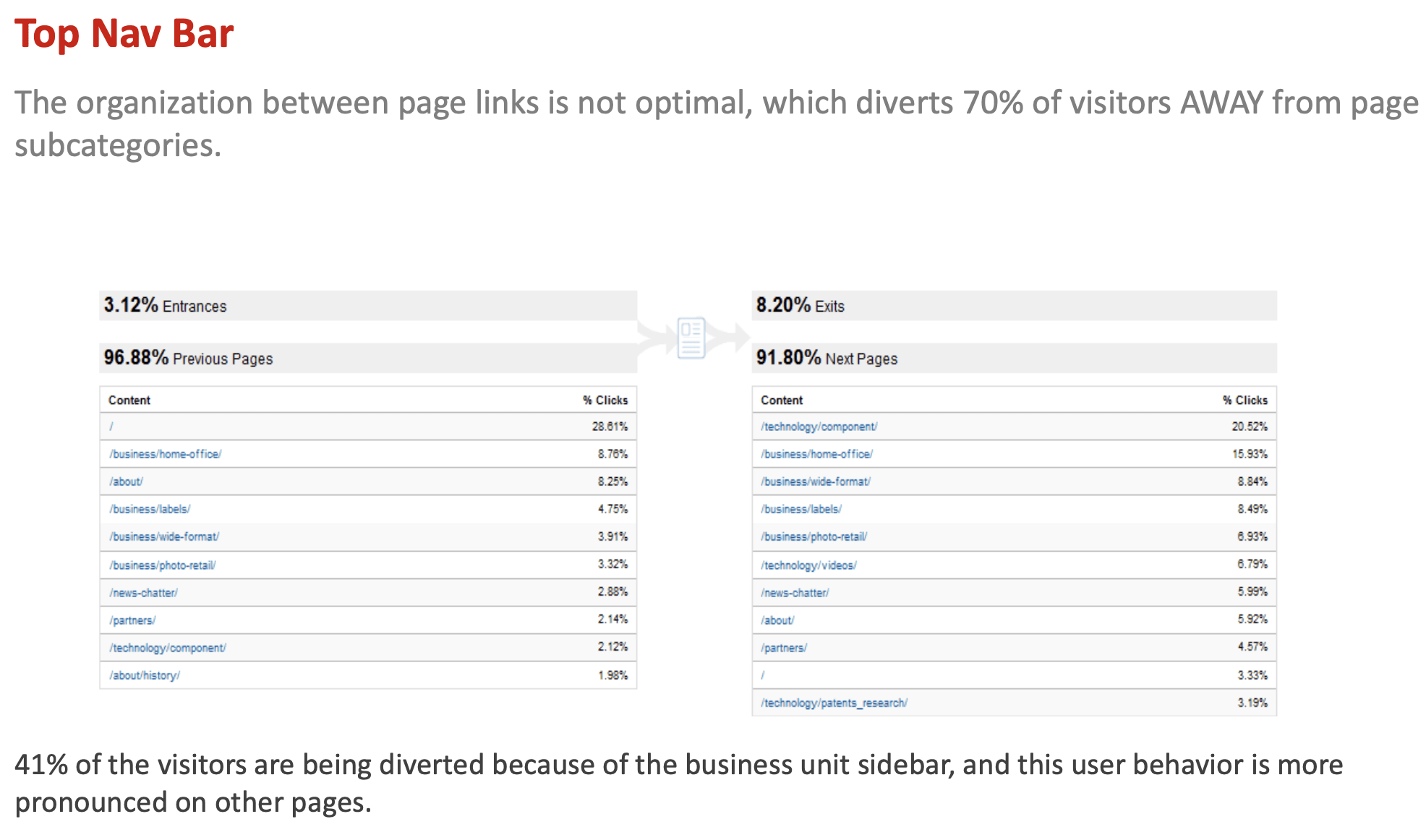Open /business/wide-format/ in the Next Pages table

pos(816,481)
